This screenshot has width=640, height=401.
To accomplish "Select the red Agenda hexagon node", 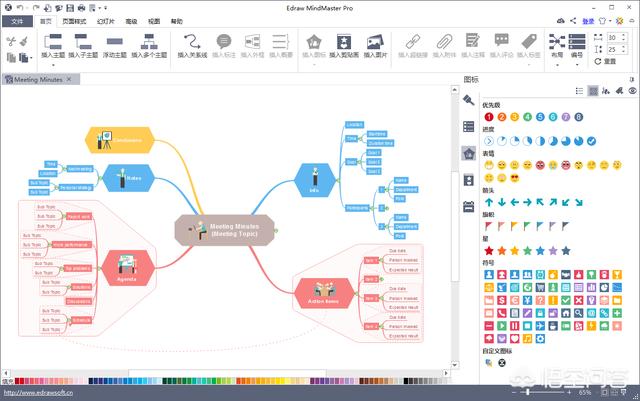I will pos(128,268).
